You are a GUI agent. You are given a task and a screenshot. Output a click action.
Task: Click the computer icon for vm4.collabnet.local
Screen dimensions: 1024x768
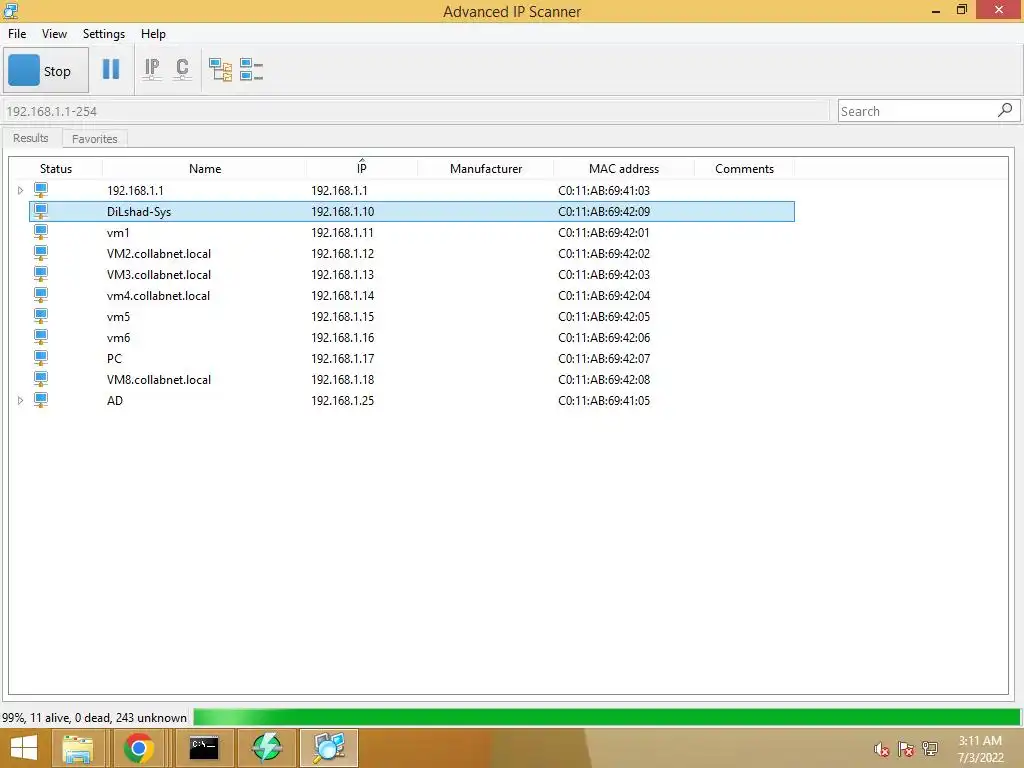coord(40,295)
